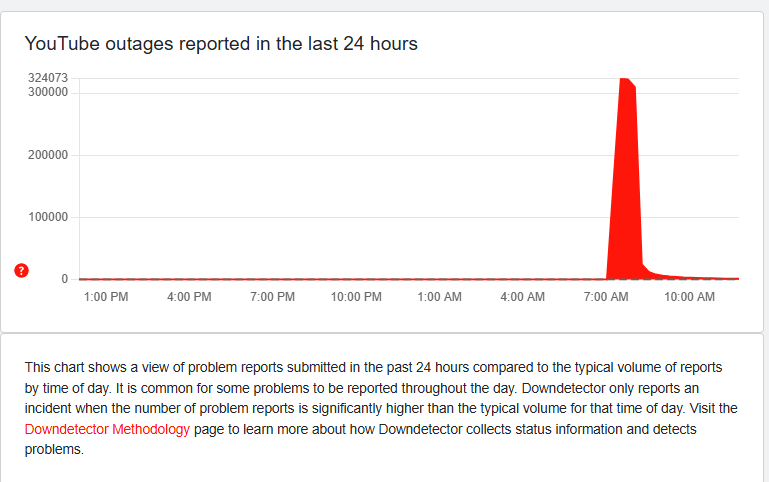The height and width of the screenshot is (482, 769).
Task: Click the YouTube outages chart title
Action: tap(221, 44)
